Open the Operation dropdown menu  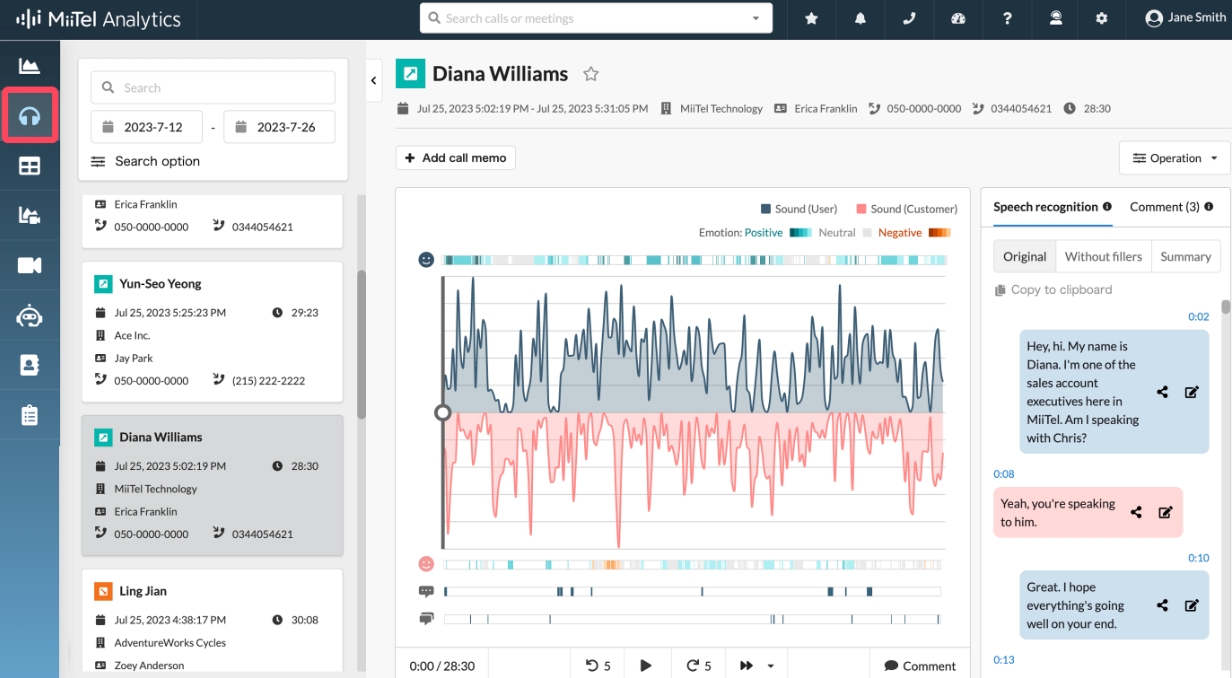(1174, 158)
